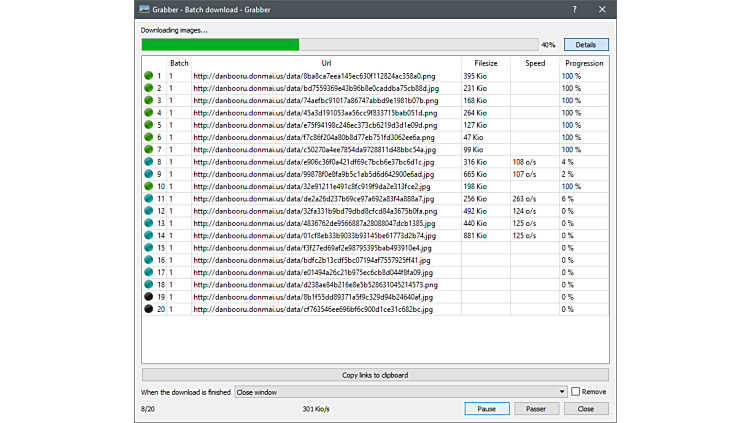Open the 'Close window' finish action dropdown

[x=400, y=392]
